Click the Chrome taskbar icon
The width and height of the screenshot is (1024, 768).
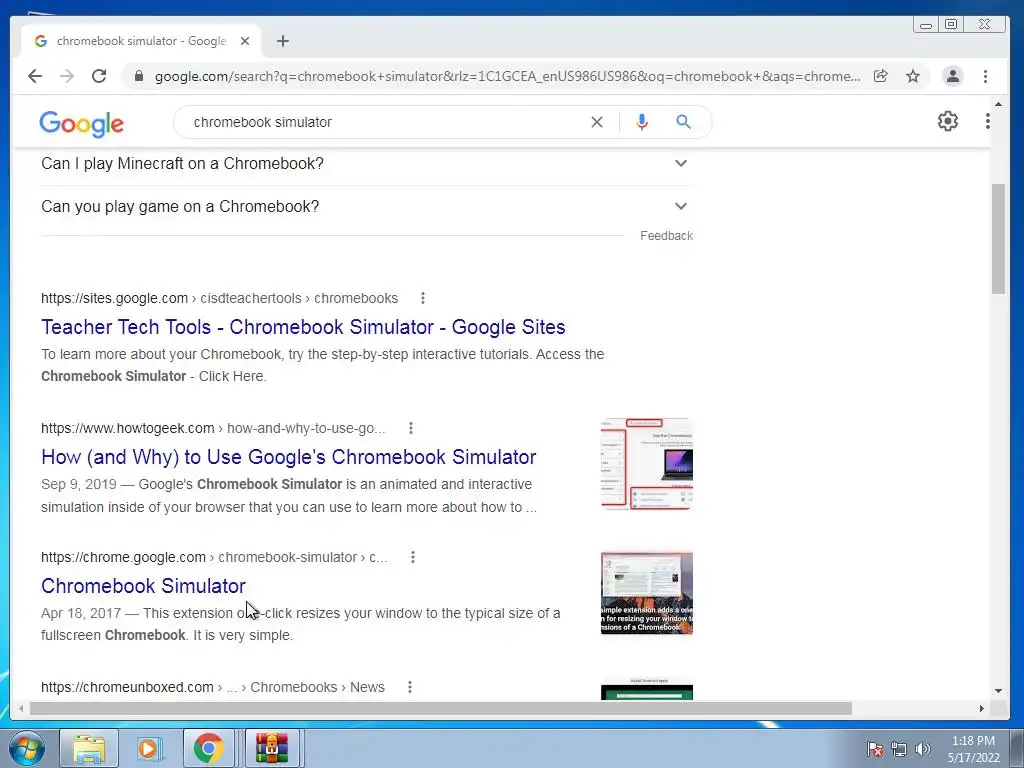click(208, 748)
